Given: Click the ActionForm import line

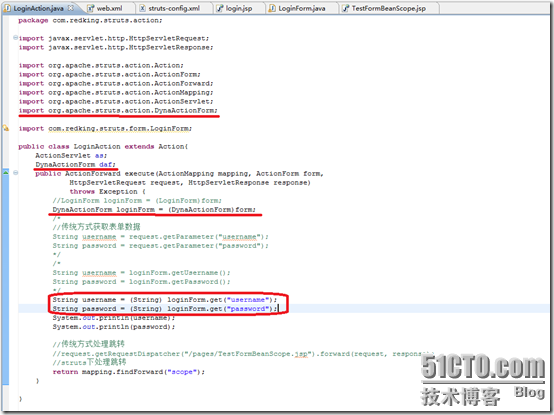Looking at the screenshot, I should 110,75.
